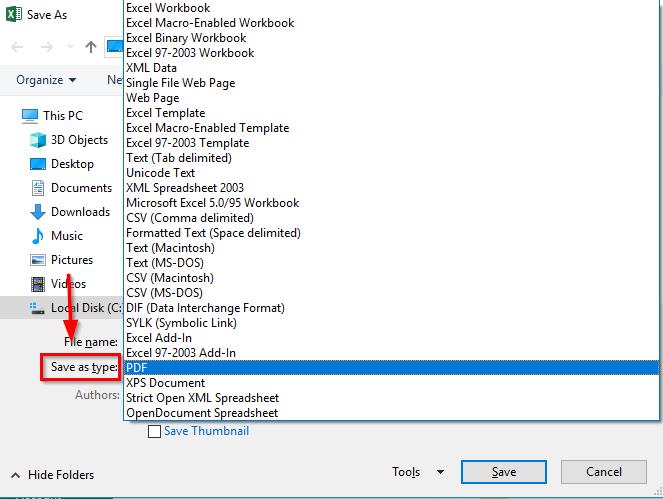Click the Videos film strip icon
Image resolution: width=663 pixels, height=499 pixels.
38,284
